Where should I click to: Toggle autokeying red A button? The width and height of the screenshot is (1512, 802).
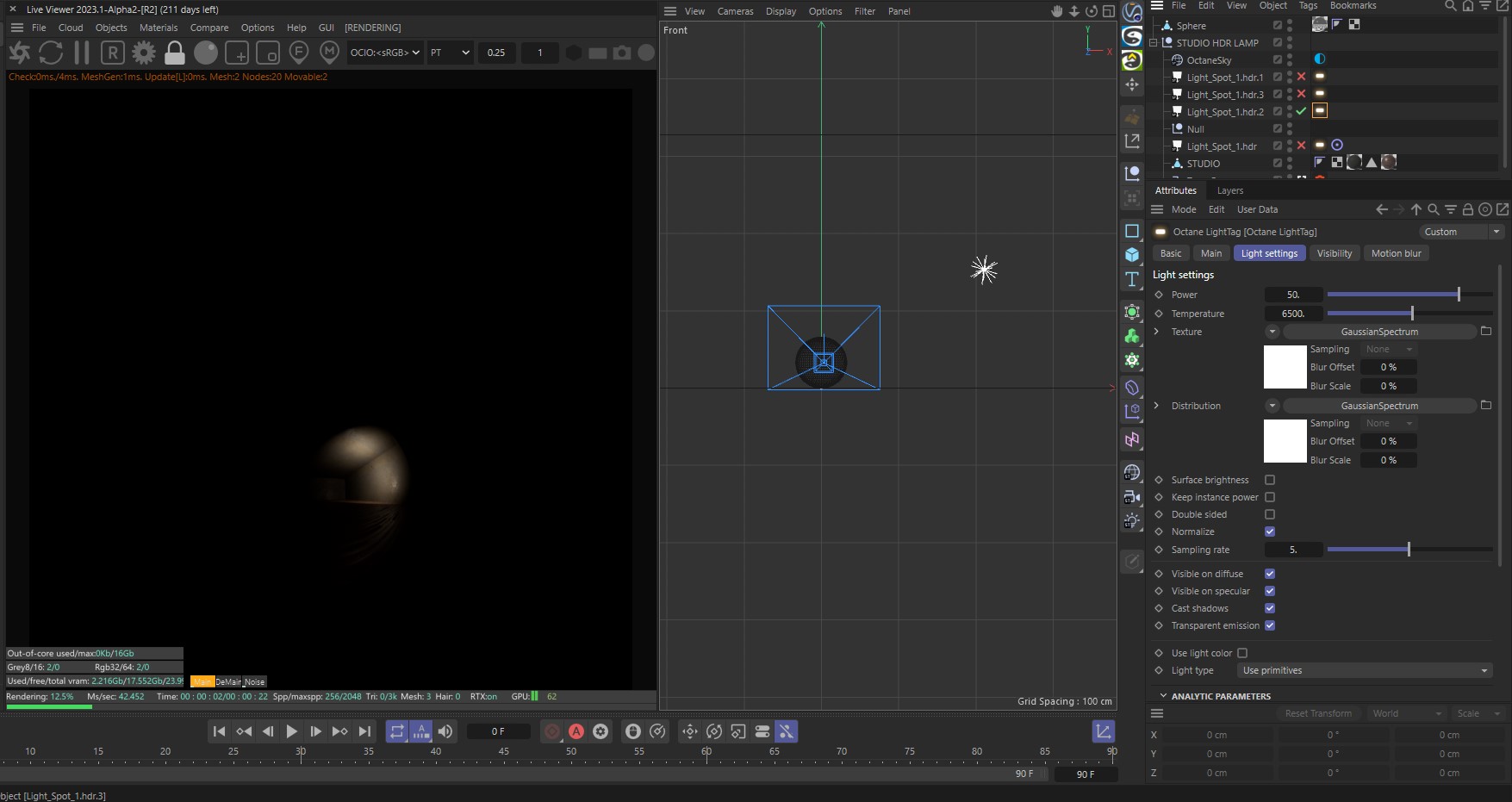(576, 731)
